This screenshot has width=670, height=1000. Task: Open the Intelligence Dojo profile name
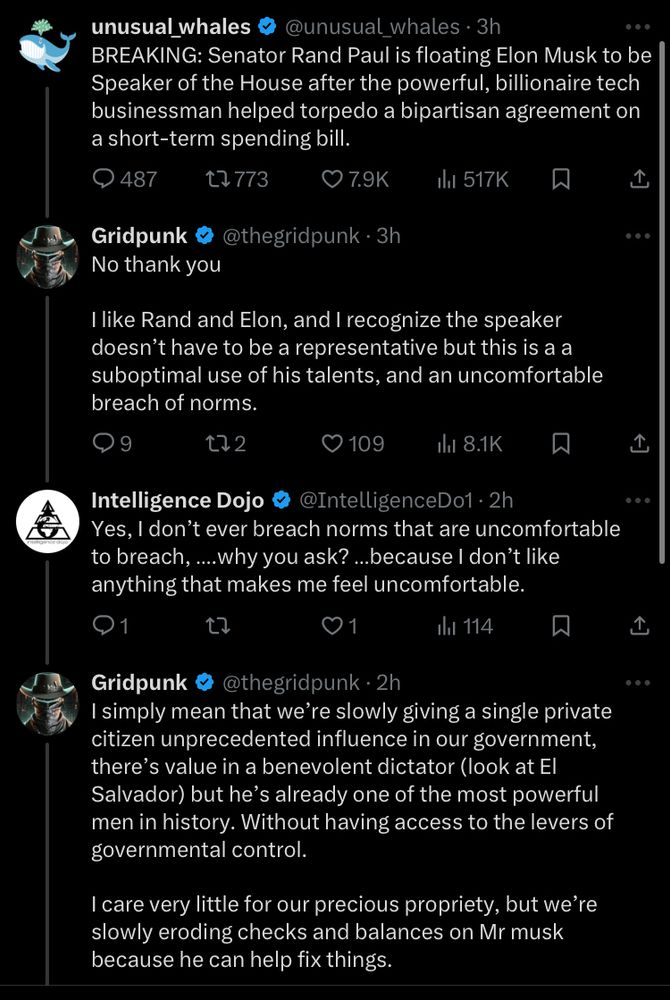[177, 501]
